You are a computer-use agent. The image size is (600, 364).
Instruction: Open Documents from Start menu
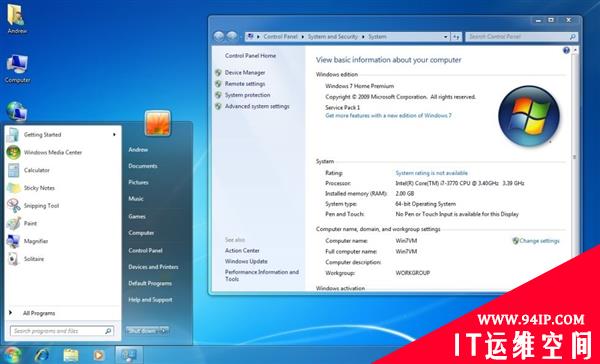coord(143,166)
